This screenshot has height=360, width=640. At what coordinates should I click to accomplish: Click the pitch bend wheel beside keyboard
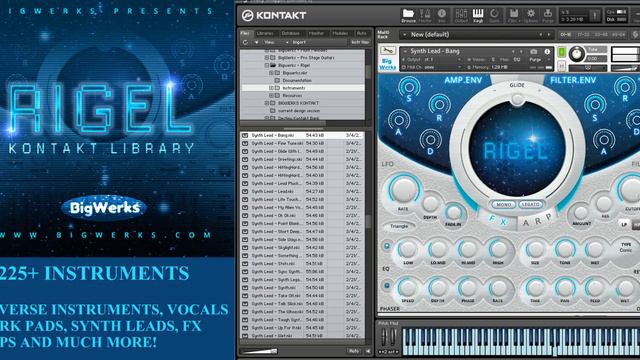coord(384,337)
